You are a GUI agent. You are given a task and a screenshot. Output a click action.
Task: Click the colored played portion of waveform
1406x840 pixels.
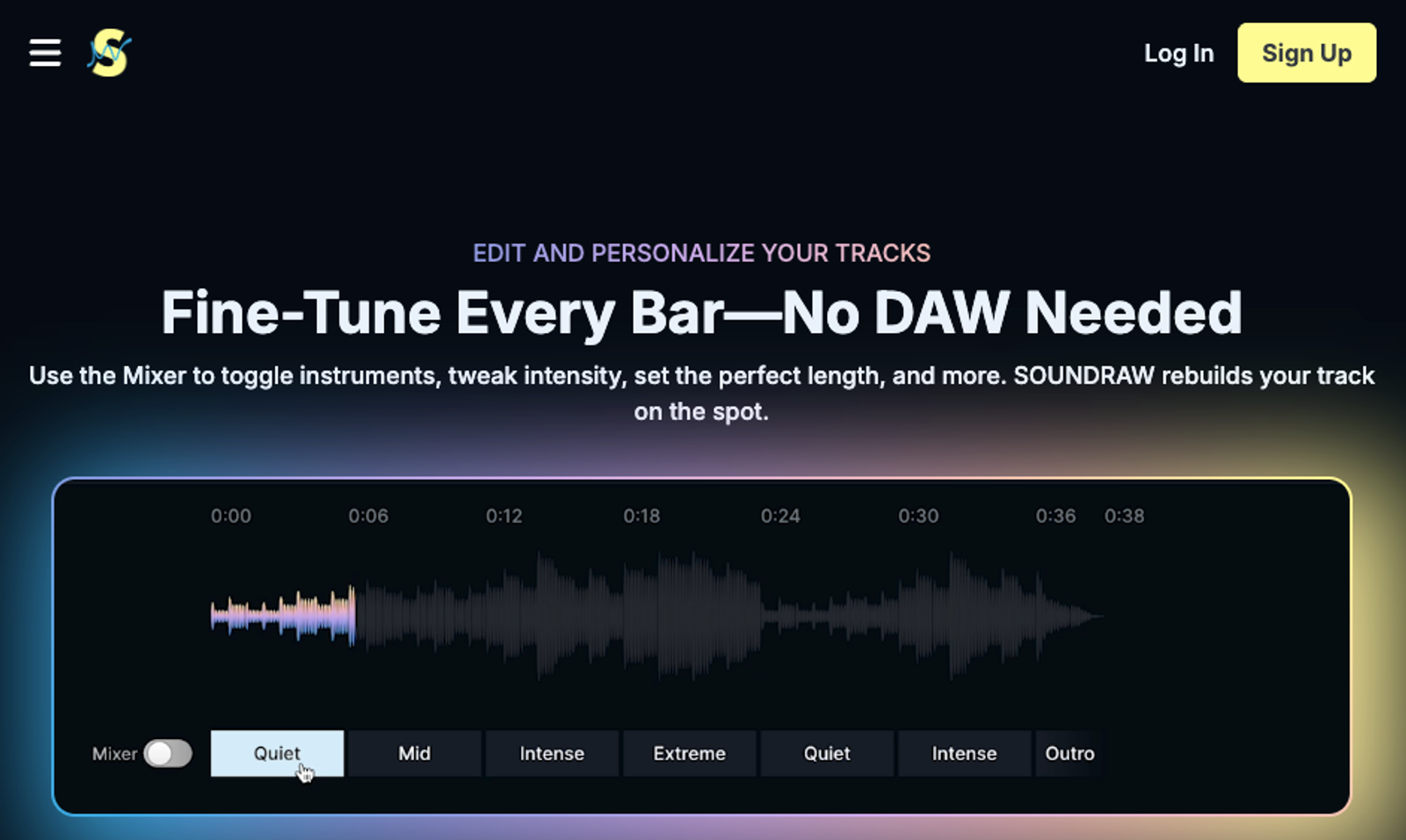(283, 615)
